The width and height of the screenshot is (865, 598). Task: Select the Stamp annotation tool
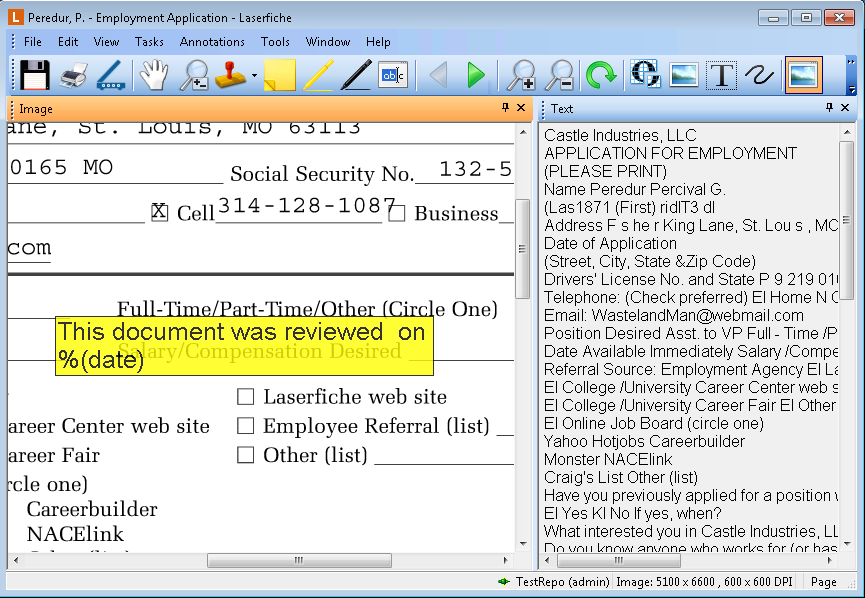[x=230, y=75]
